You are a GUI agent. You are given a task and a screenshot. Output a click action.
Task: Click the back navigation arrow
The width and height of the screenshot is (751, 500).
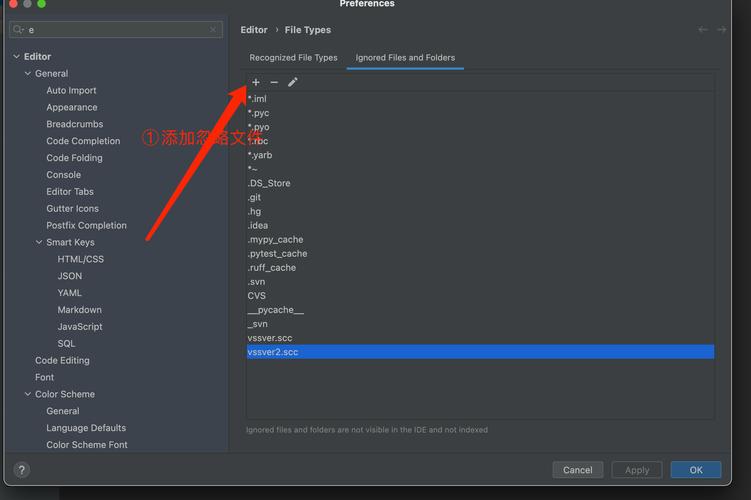[x=703, y=30]
